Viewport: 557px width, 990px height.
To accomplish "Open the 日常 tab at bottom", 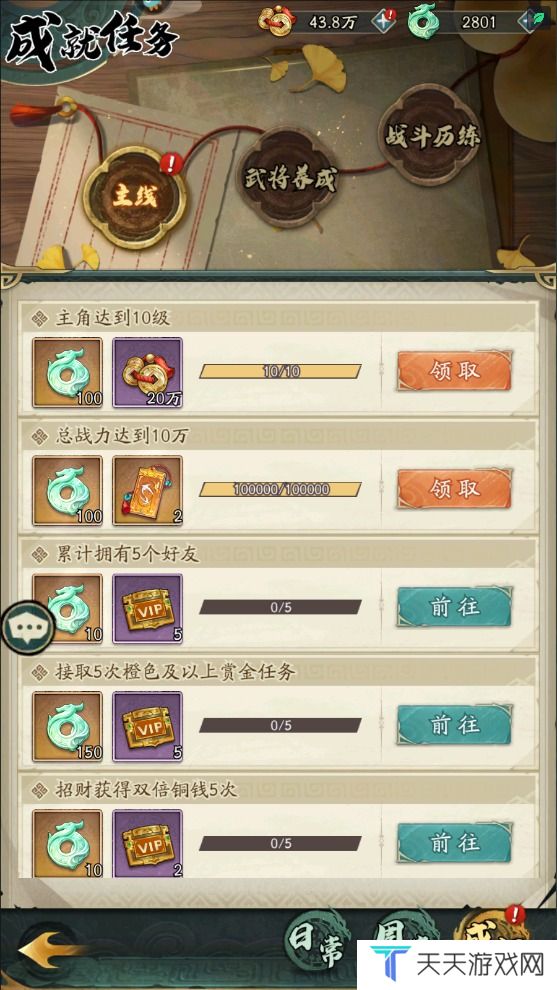I will 314,946.
